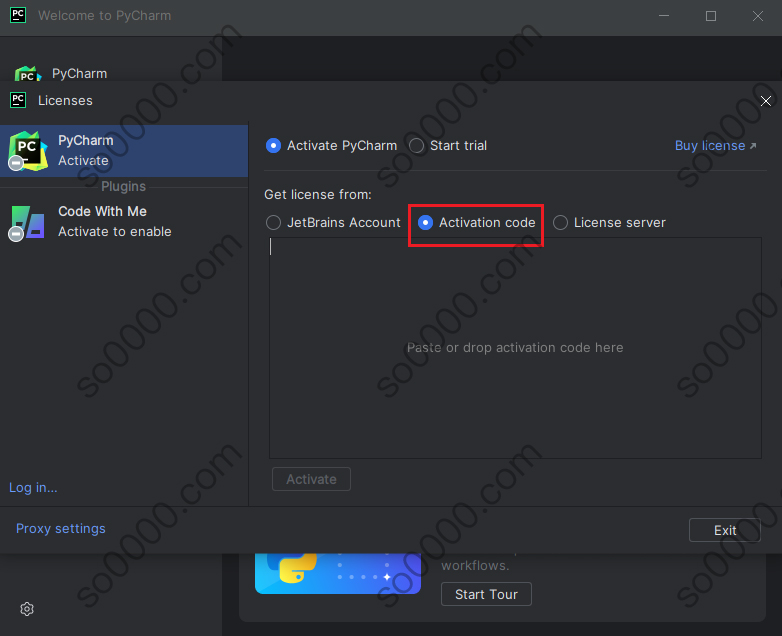Screen dimensions: 782x636
Task: Click the Licenses dialog PC logo icon
Action: click(18, 100)
